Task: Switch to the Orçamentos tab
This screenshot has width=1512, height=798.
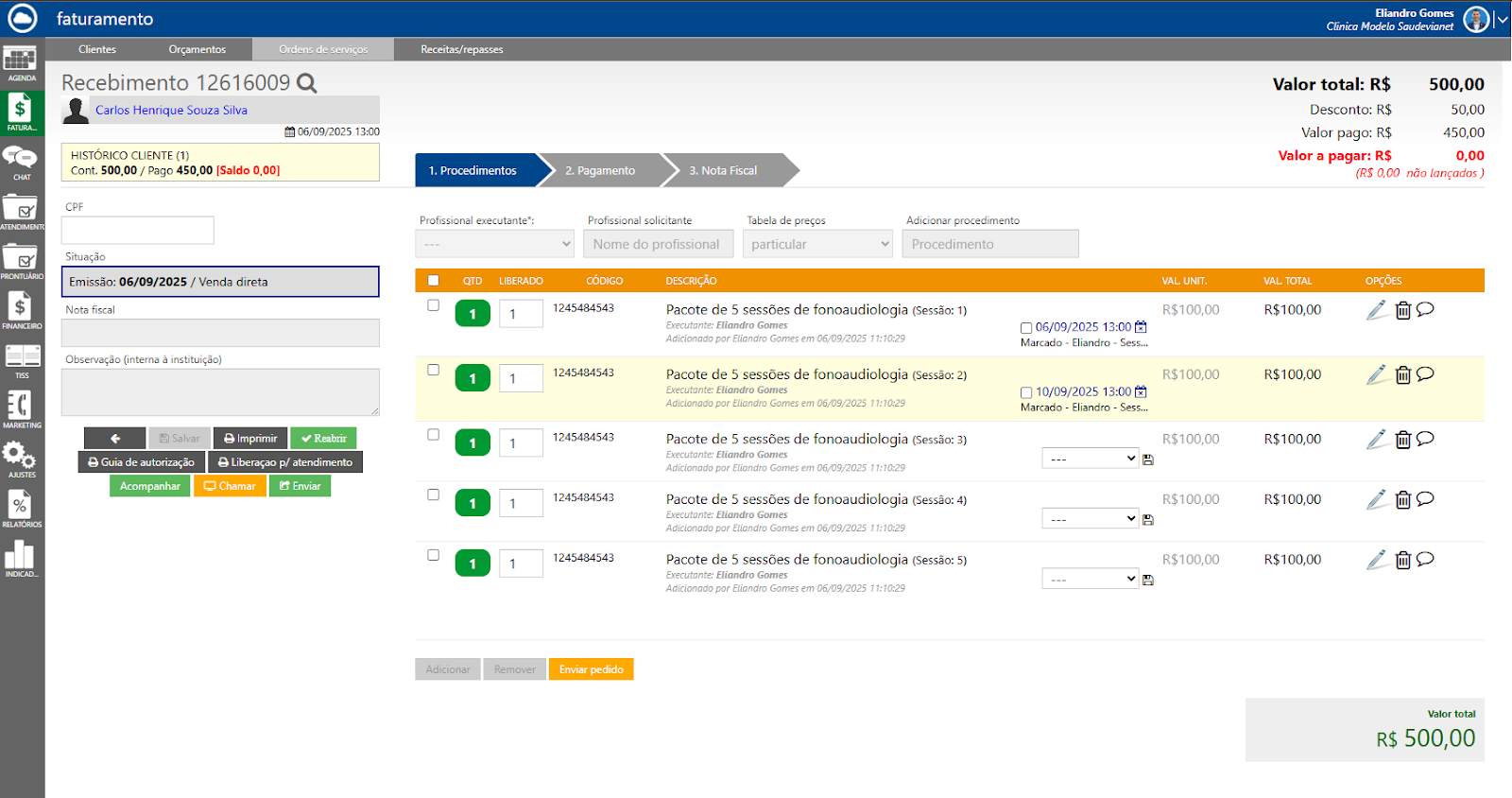Action: [198, 49]
